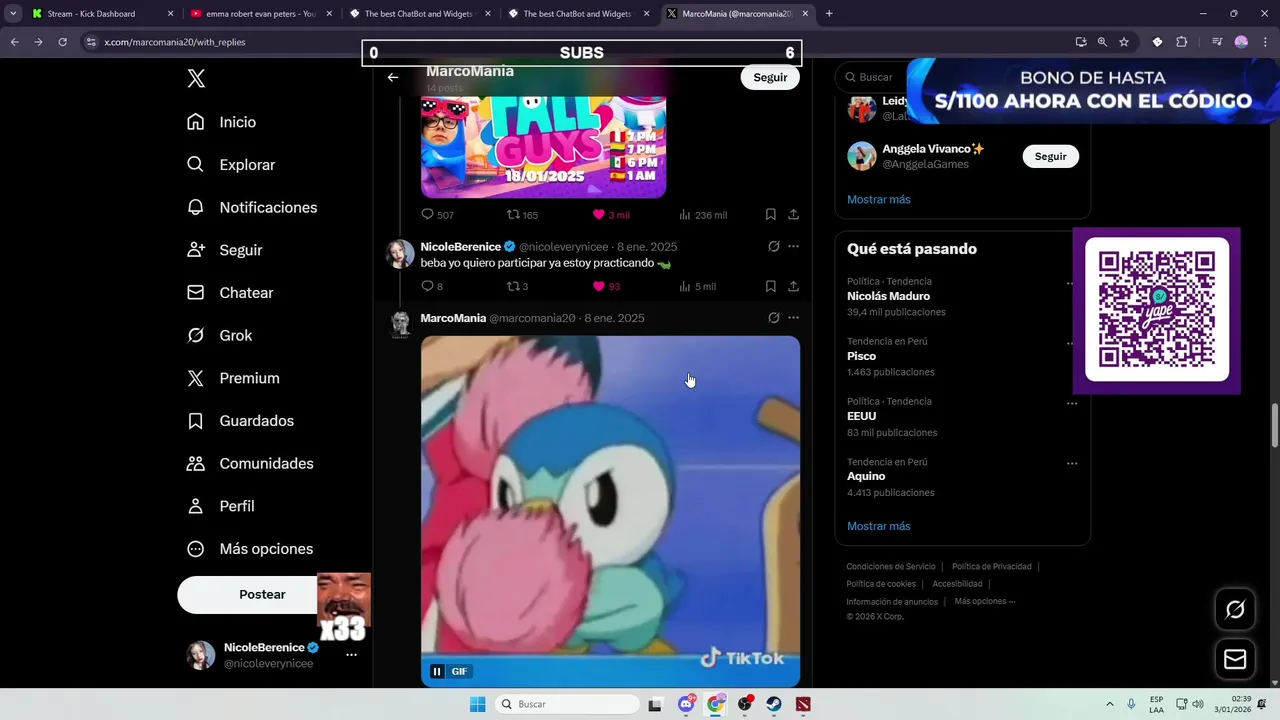
Task: Open Notificaciones in the sidebar
Action: (252, 208)
